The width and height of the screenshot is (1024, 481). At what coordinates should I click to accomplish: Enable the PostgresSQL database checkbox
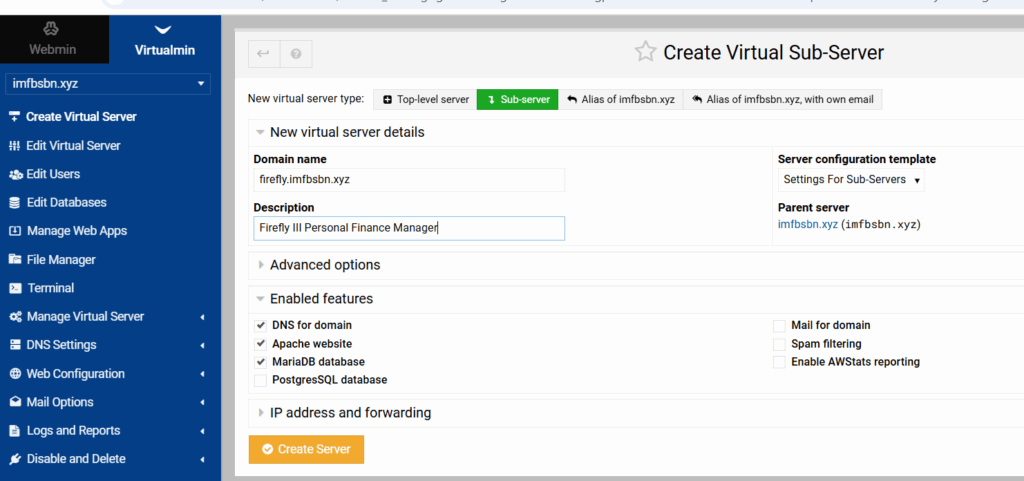[261, 380]
